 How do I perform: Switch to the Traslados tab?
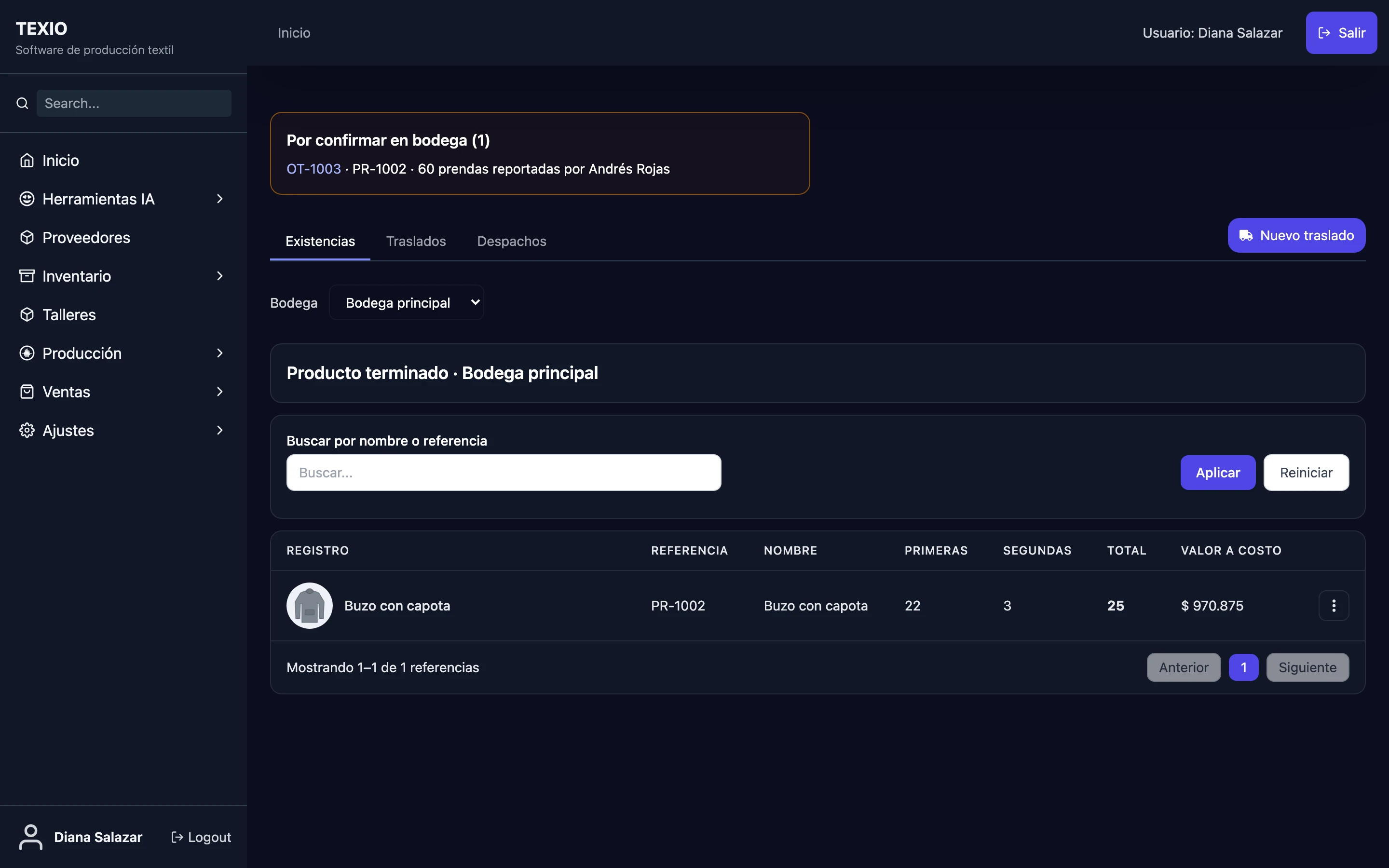pos(416,241)
